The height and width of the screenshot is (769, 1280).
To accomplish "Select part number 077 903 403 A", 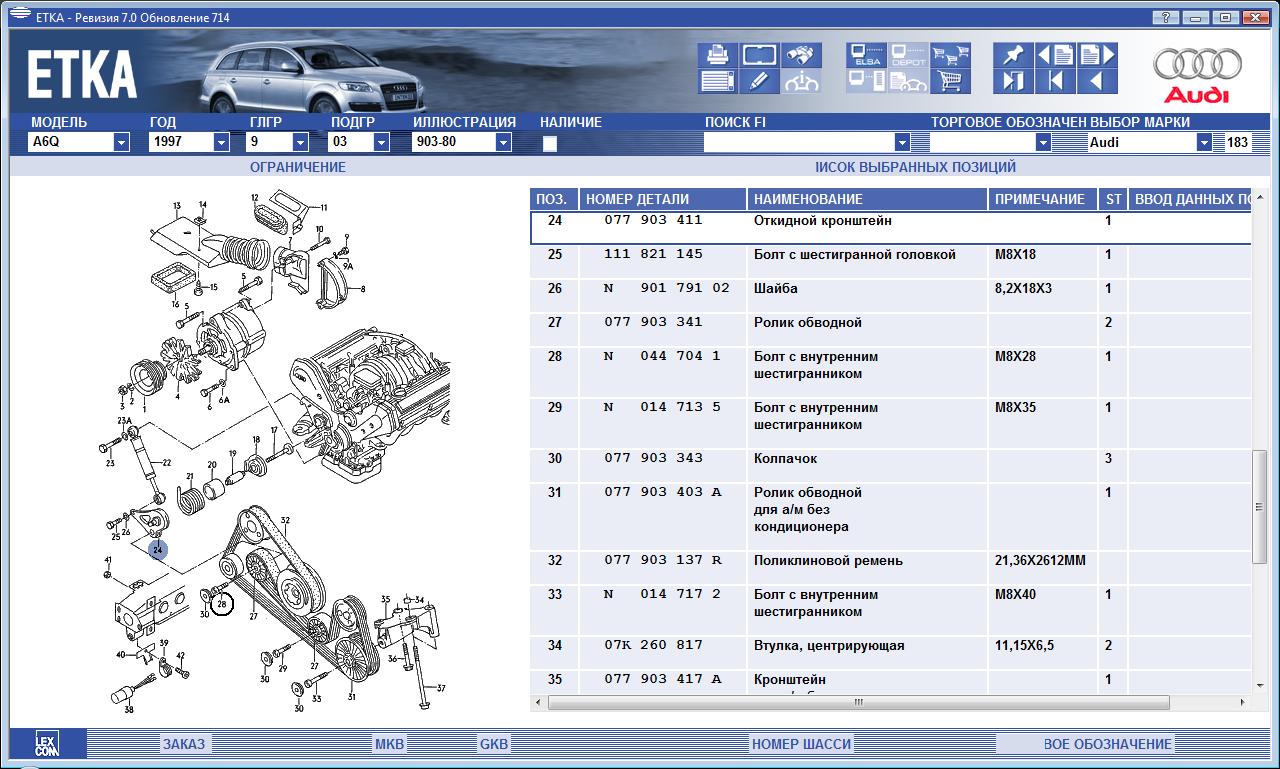I will pos(662,492).
